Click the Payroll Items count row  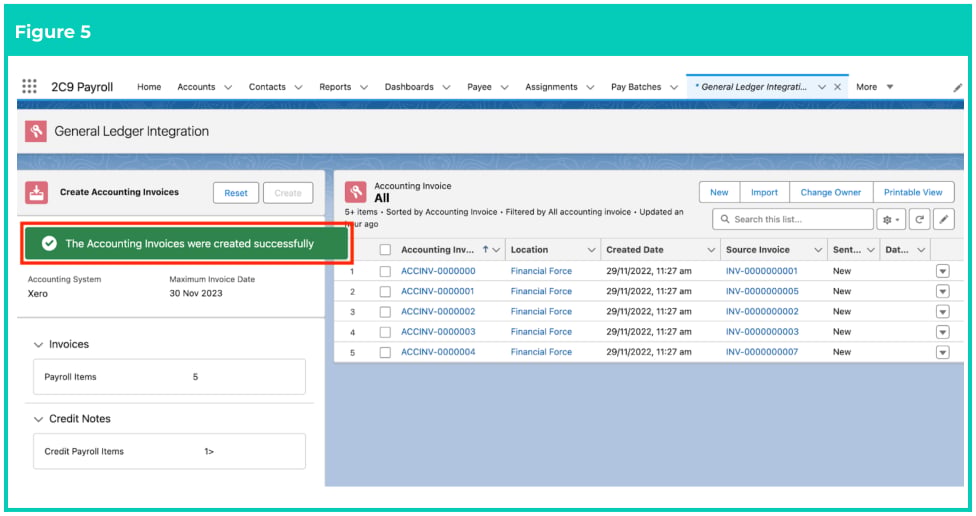tap(169, 377)
